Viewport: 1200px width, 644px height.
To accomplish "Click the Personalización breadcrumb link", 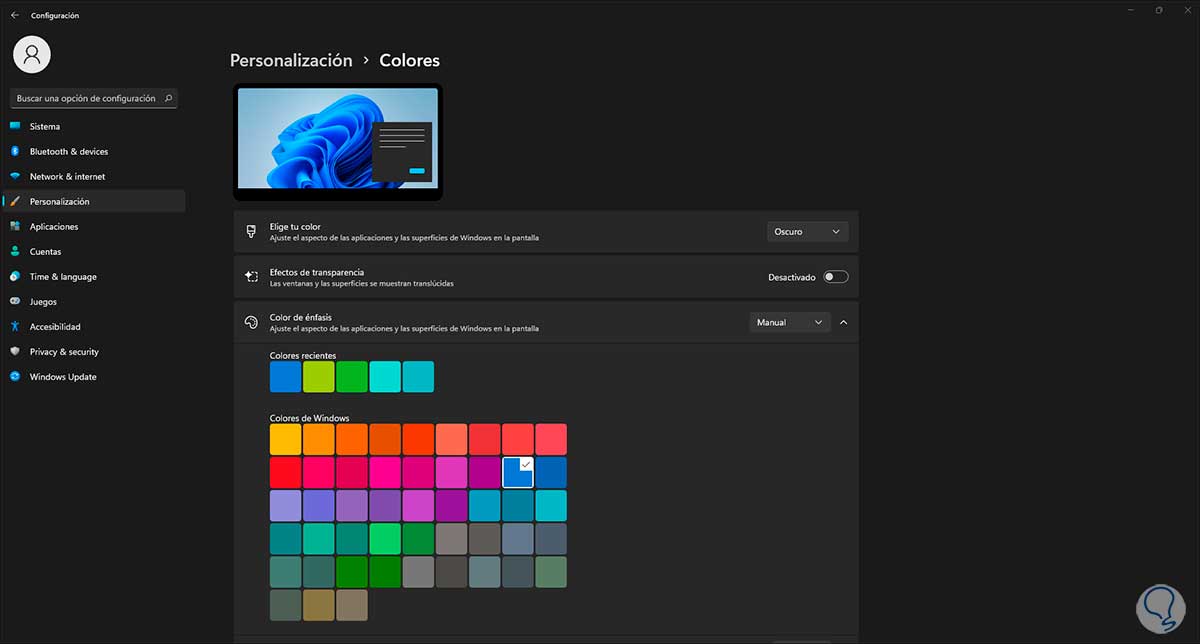I will pyautogui.click(x=291, y=61).
